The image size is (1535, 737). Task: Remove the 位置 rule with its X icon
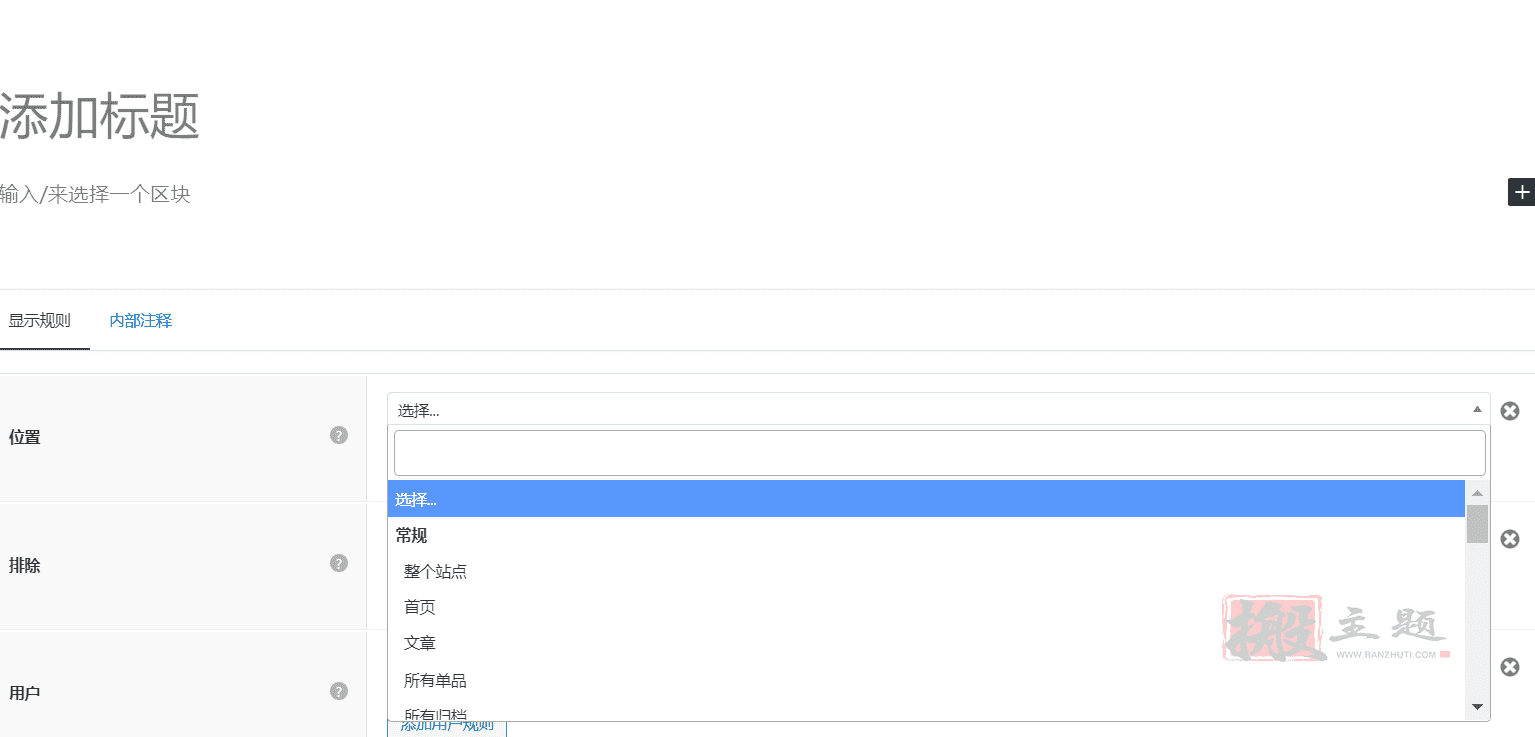click(x=1510, y=411)
